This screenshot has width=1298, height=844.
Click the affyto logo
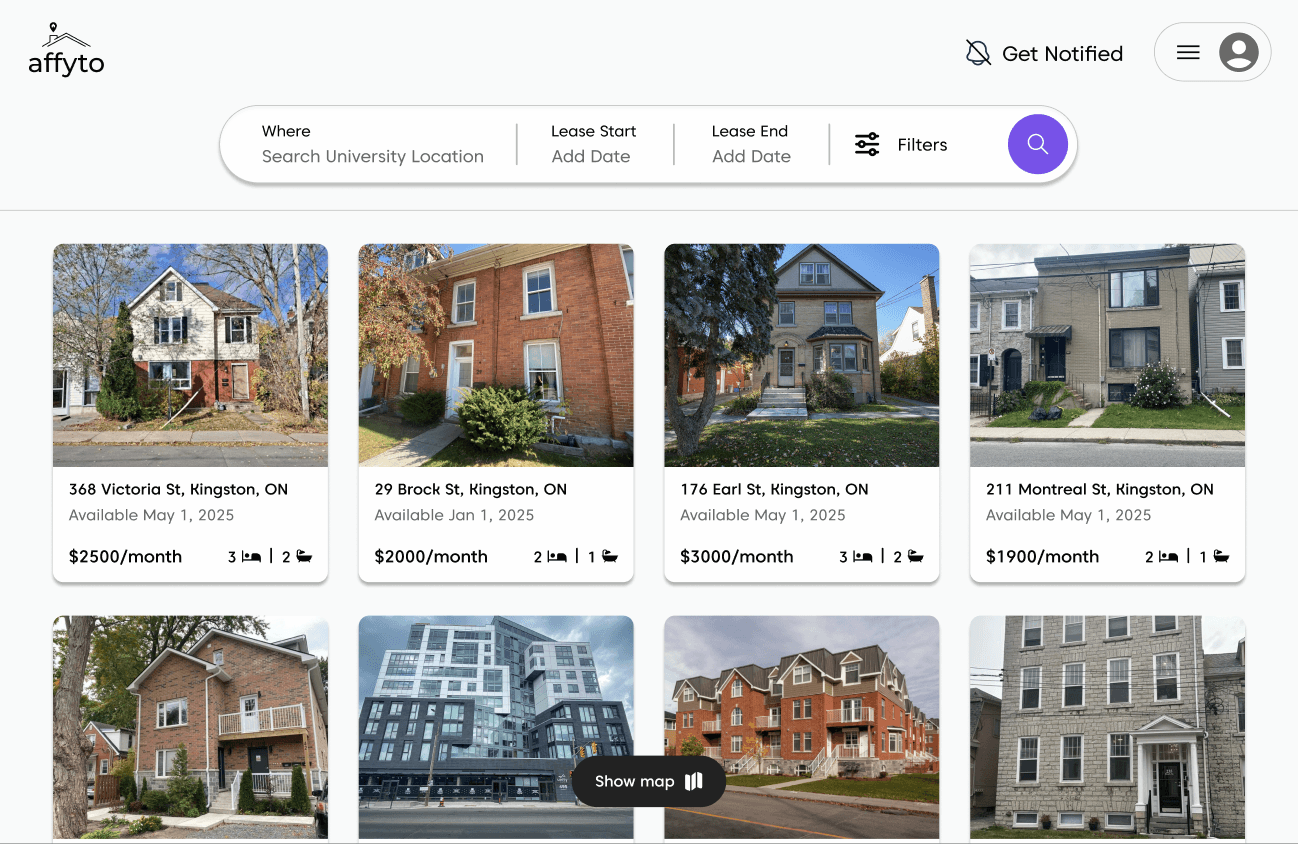point(66,50)
